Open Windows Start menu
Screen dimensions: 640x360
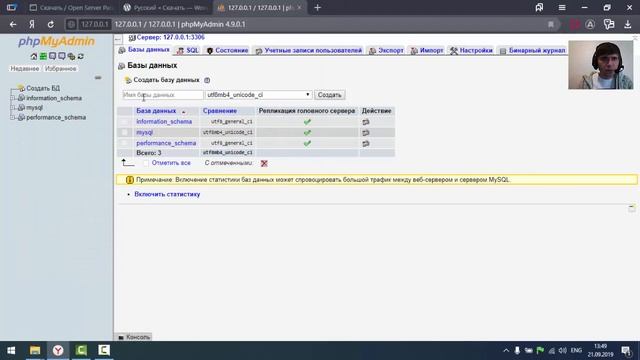[x=11, y=350]
